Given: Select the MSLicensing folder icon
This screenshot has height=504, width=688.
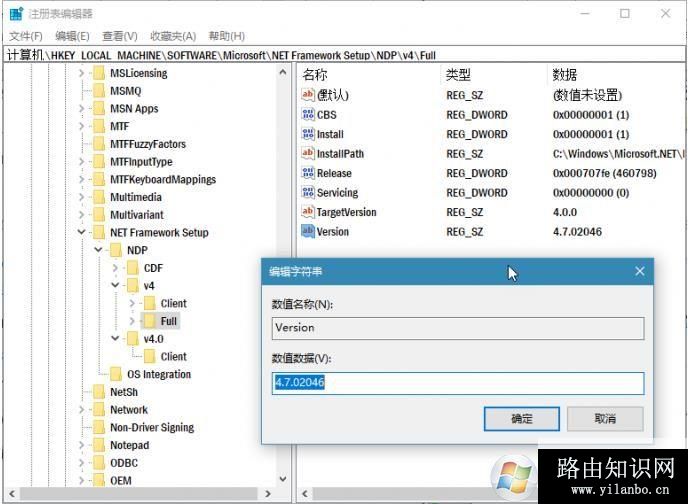Looking at the screenshot, I should pyautogui.click(x=99, y=73).
